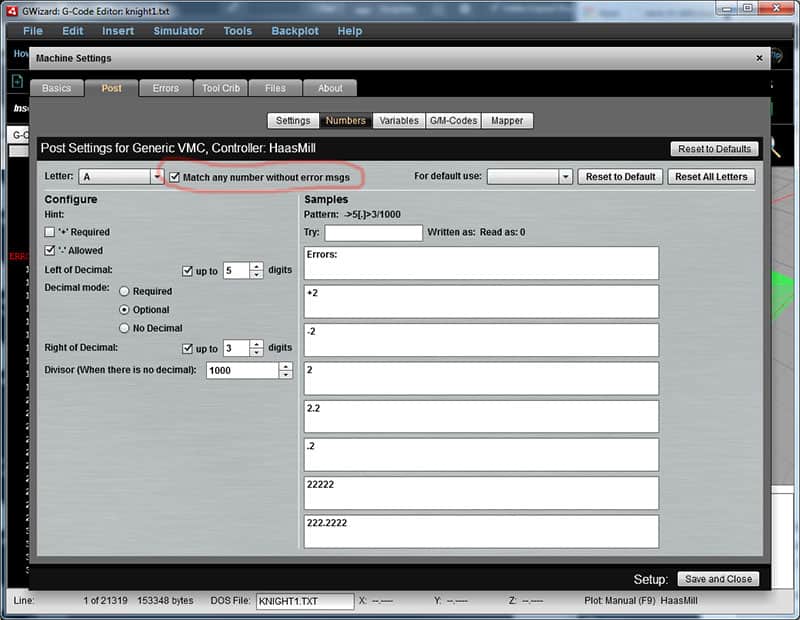The height and width of the screenshot is (620, 800).
Task: Click Save and Close
Action: point(717,578)
